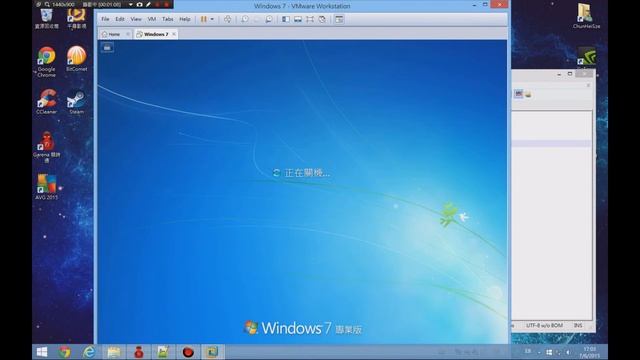Open the View menu in VMware Workstation
Viewport: 640px width, 360px height.
point(136,19)
